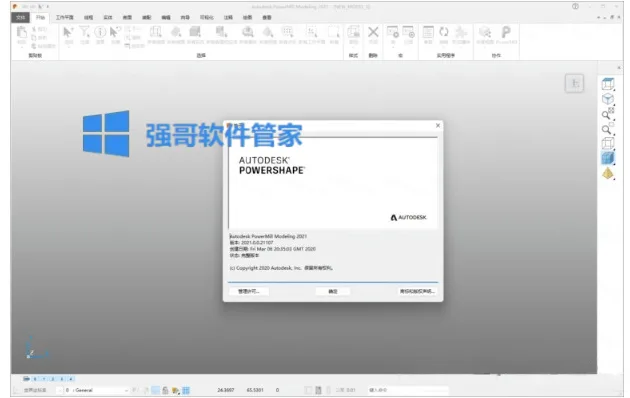Click the 65.5301 Y coordinate field
630x398 pixels.
255,390
